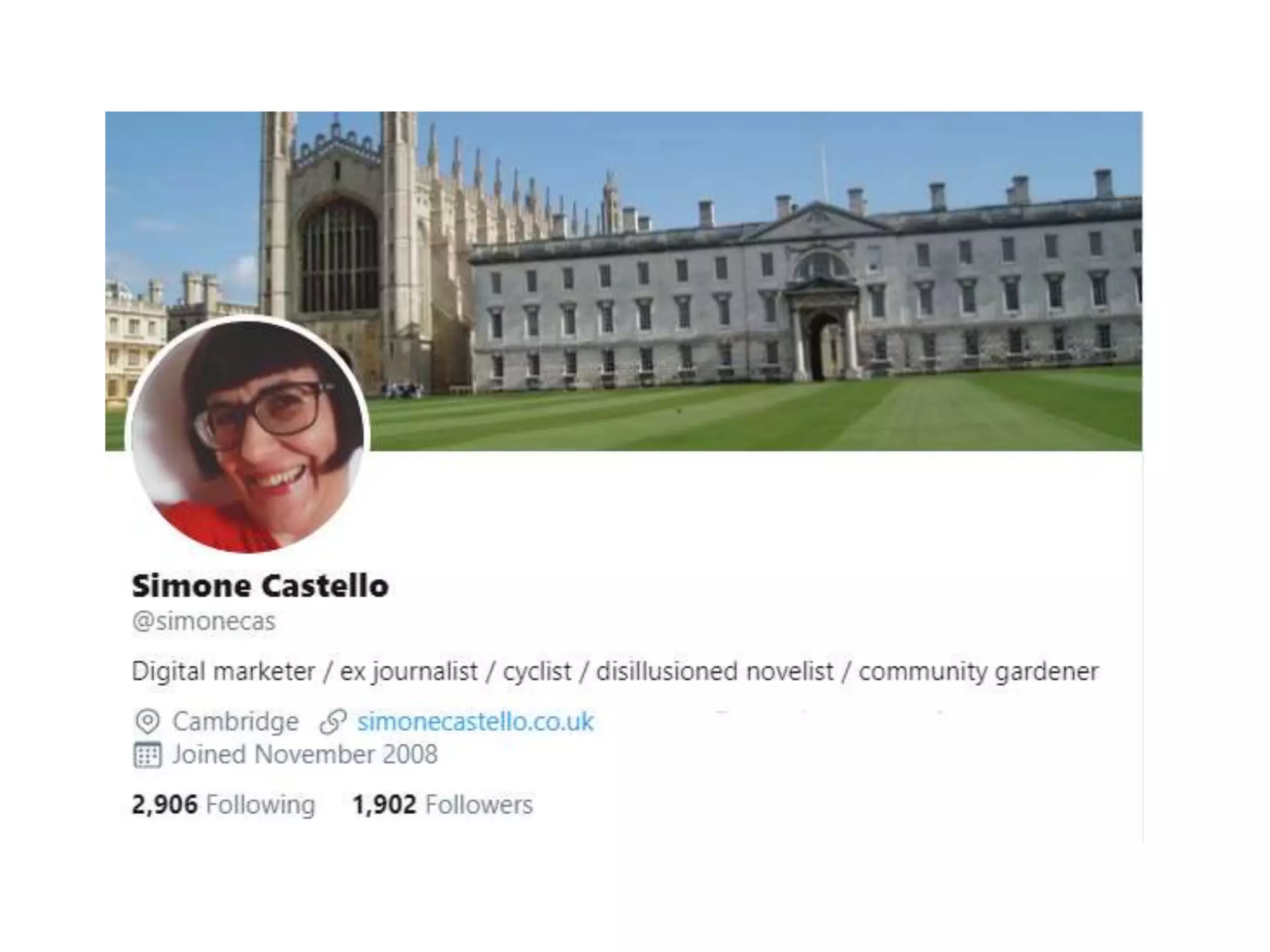Click the calendar icon beside Joined date
Screen dimensions: 1270x952
[148, 755]
